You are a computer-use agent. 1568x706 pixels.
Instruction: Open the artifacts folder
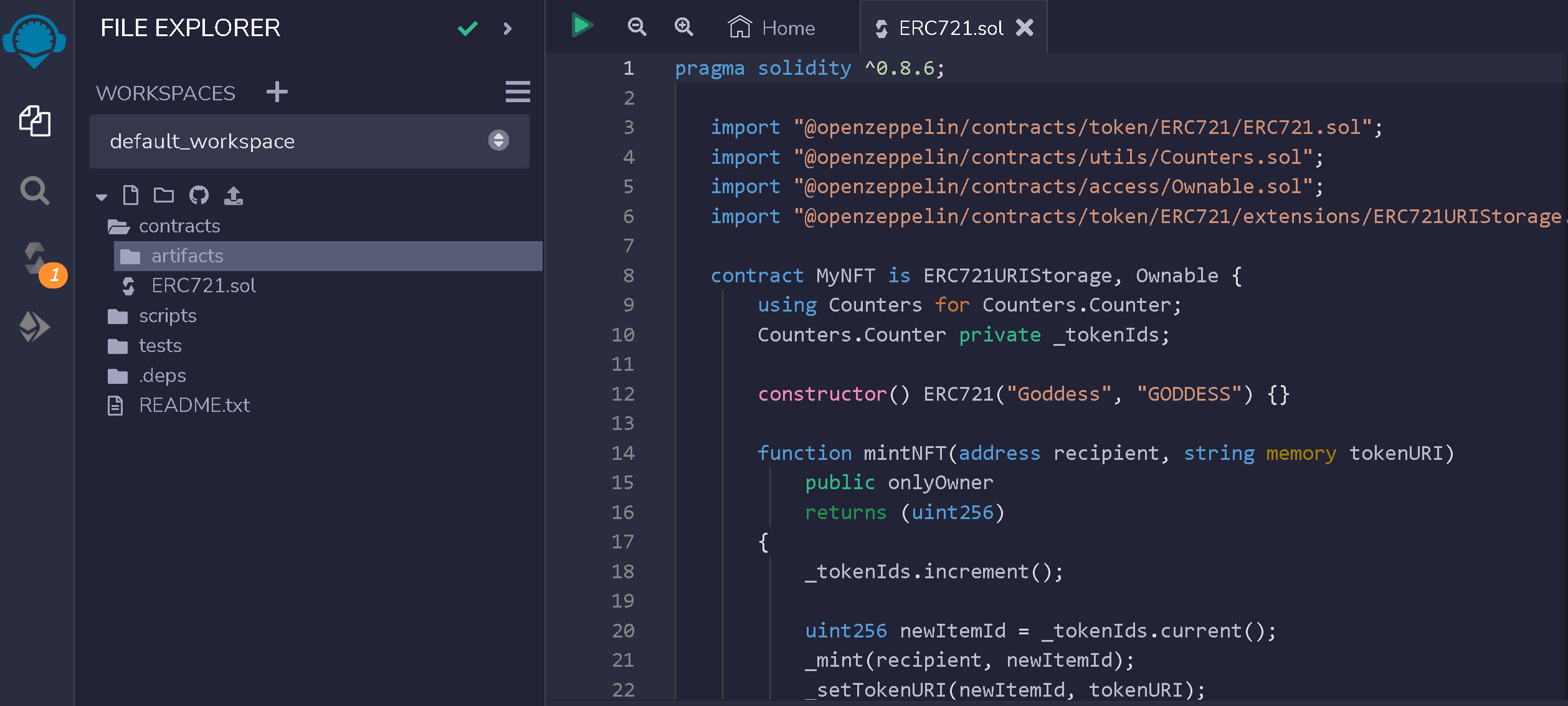328,256
